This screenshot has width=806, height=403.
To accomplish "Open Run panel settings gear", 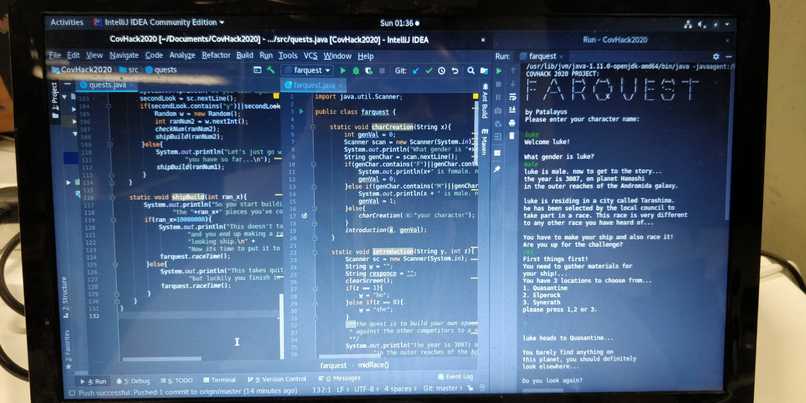I will (x=716, y=56).
